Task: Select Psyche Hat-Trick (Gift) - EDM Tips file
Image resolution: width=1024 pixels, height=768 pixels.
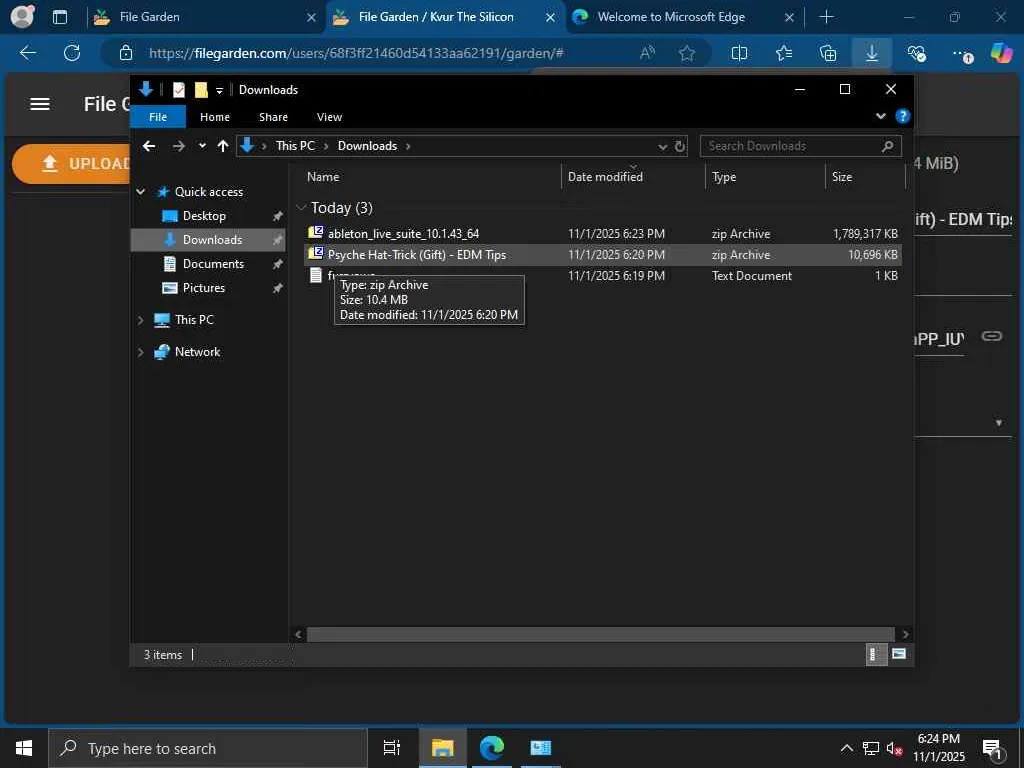Action: pyautogui.click(x=602, y=255)
